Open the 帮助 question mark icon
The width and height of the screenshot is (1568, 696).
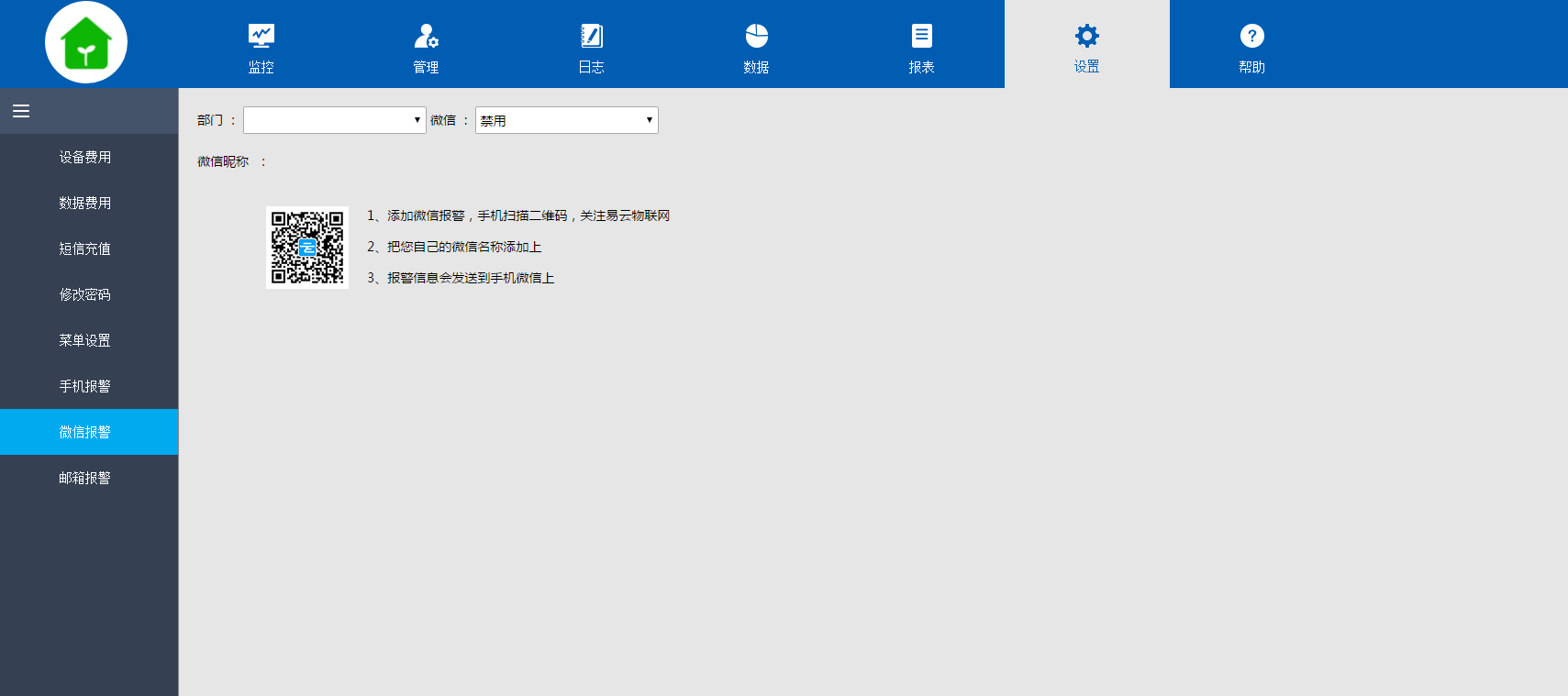pyautogui.click(x=1252, y=36)
